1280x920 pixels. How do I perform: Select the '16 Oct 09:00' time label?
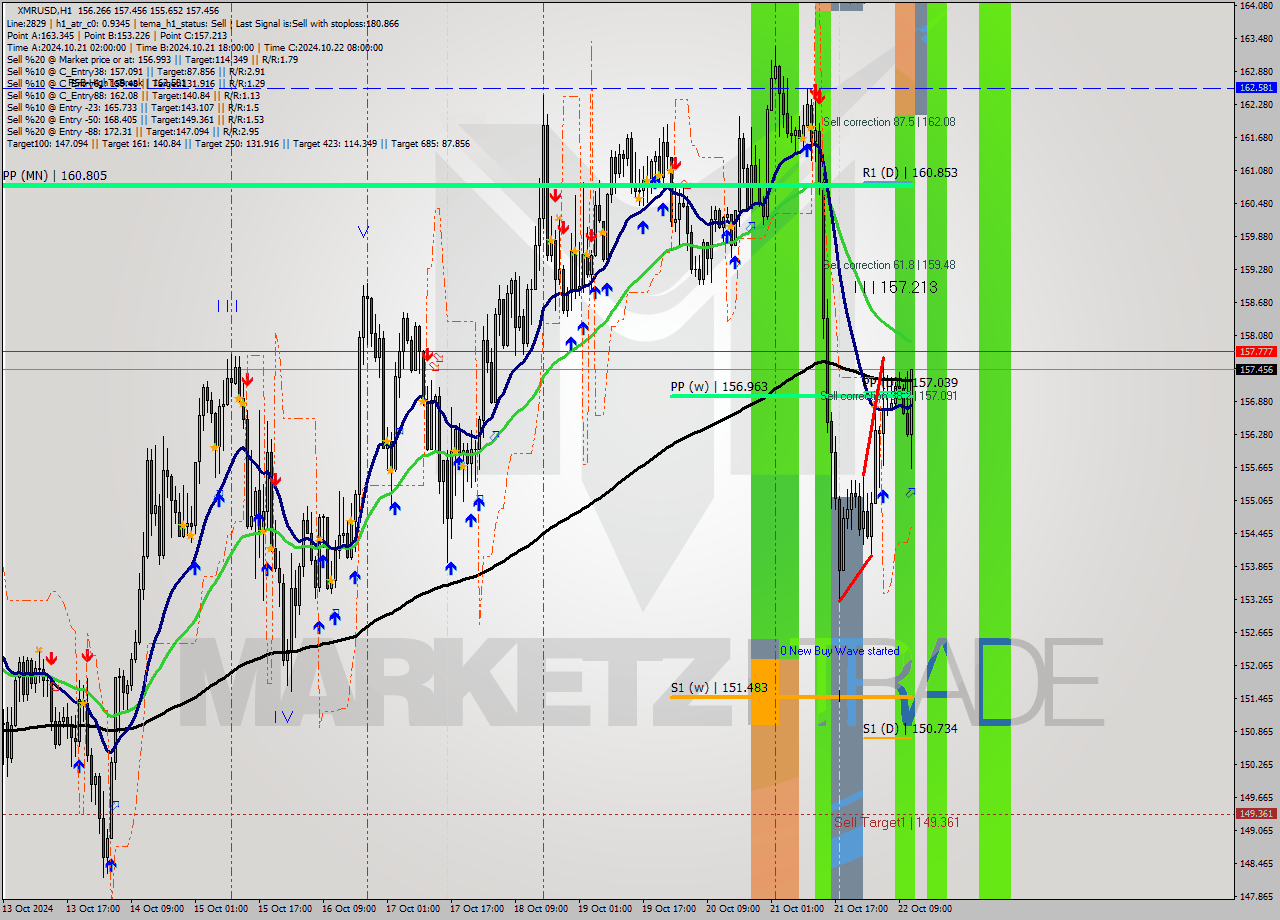(349, 909)
